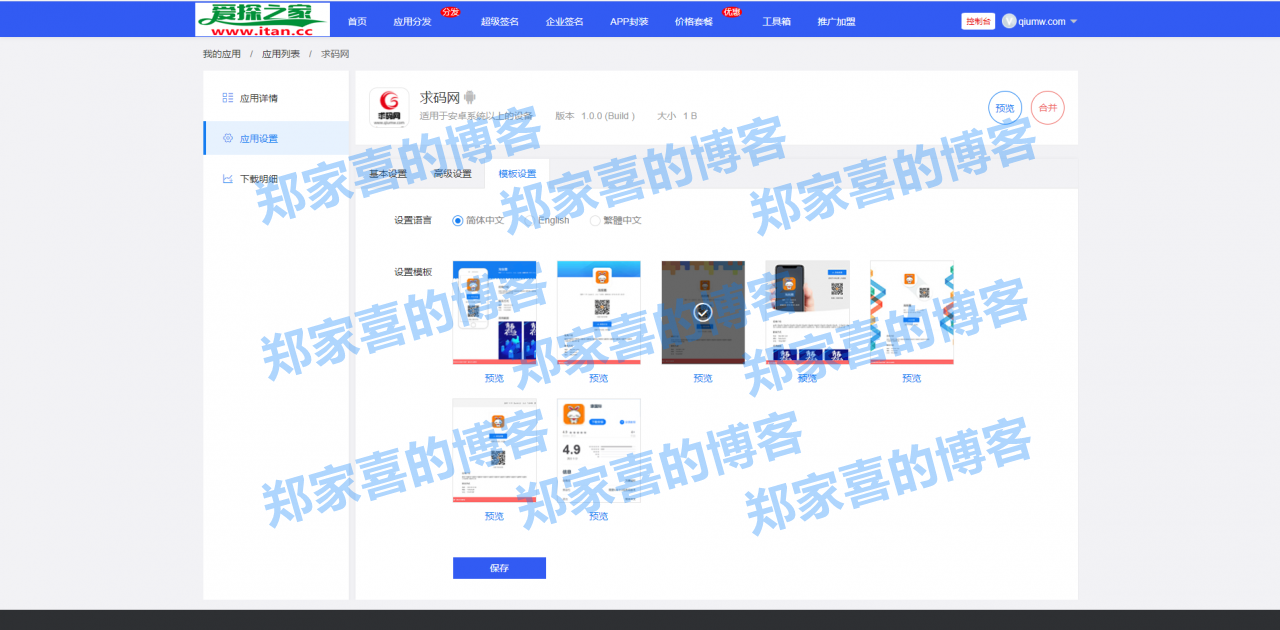Click 预览 under the colorful zigzag template

pos(912,378)
